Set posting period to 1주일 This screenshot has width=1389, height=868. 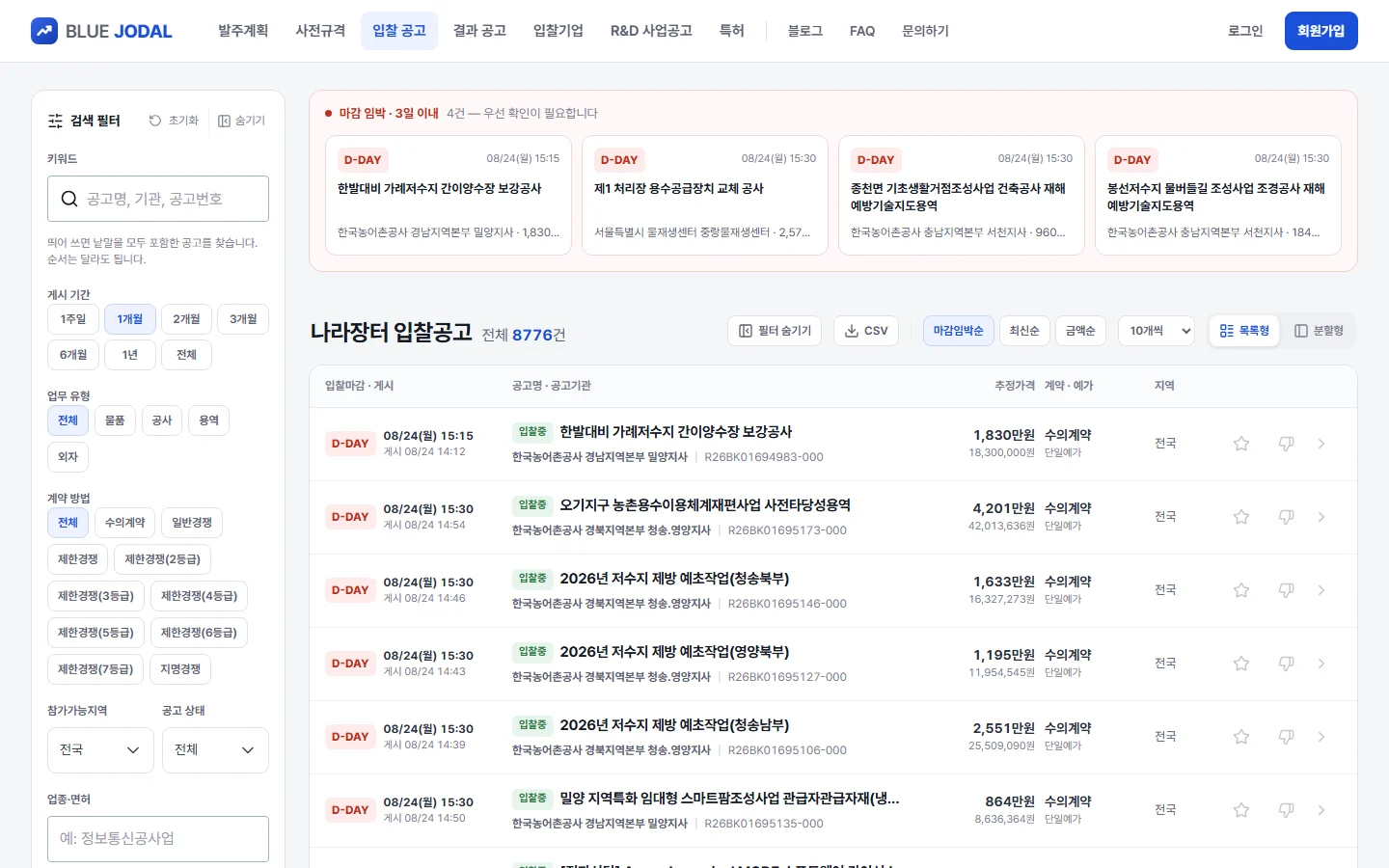pyautogui.click(x=73, y=319)
